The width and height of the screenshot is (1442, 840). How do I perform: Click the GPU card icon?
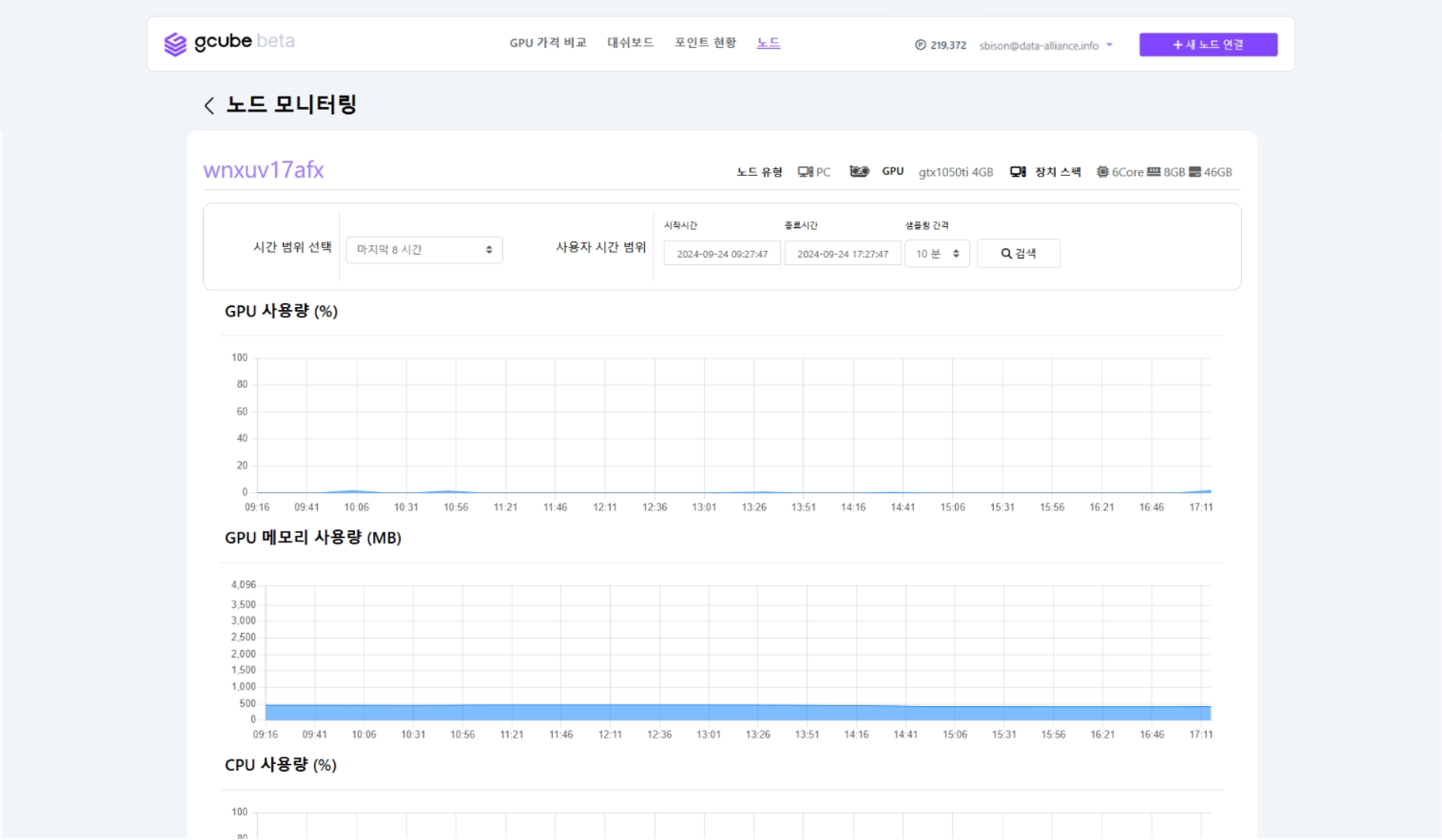(859, 171)
